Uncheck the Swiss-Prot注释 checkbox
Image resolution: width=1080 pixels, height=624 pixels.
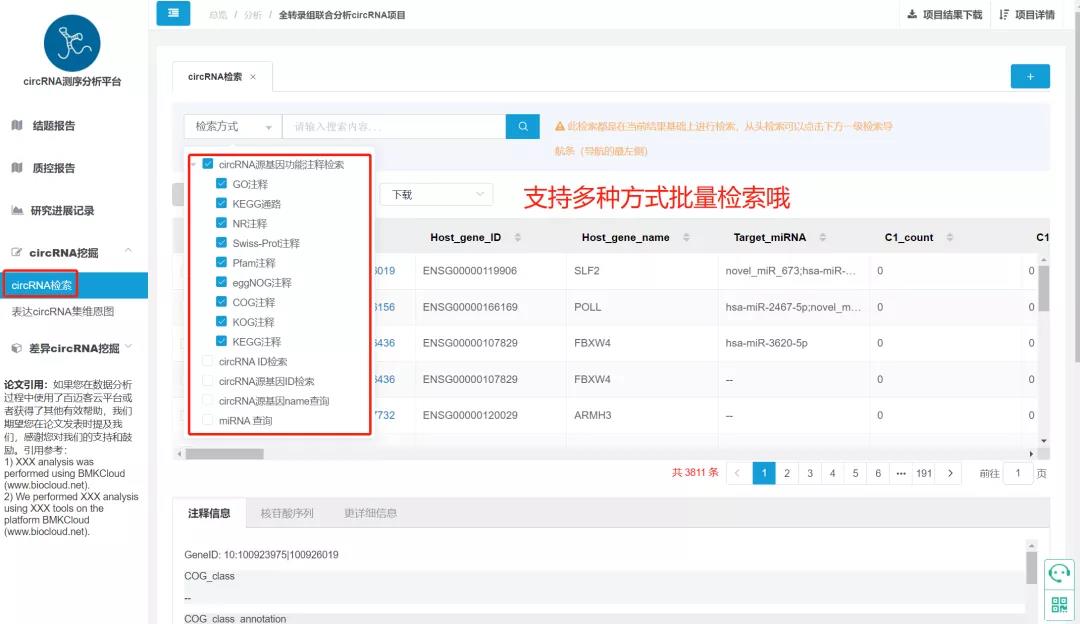(x=222, y=243)
